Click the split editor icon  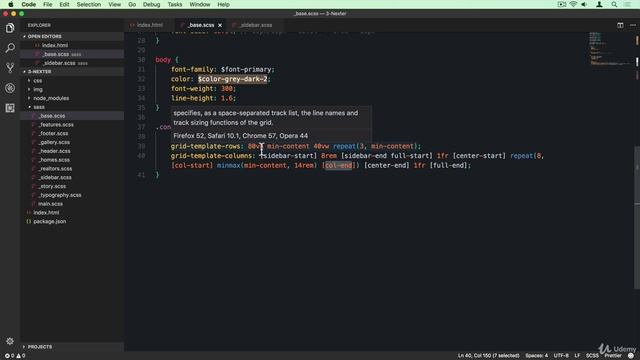[620, 25]
